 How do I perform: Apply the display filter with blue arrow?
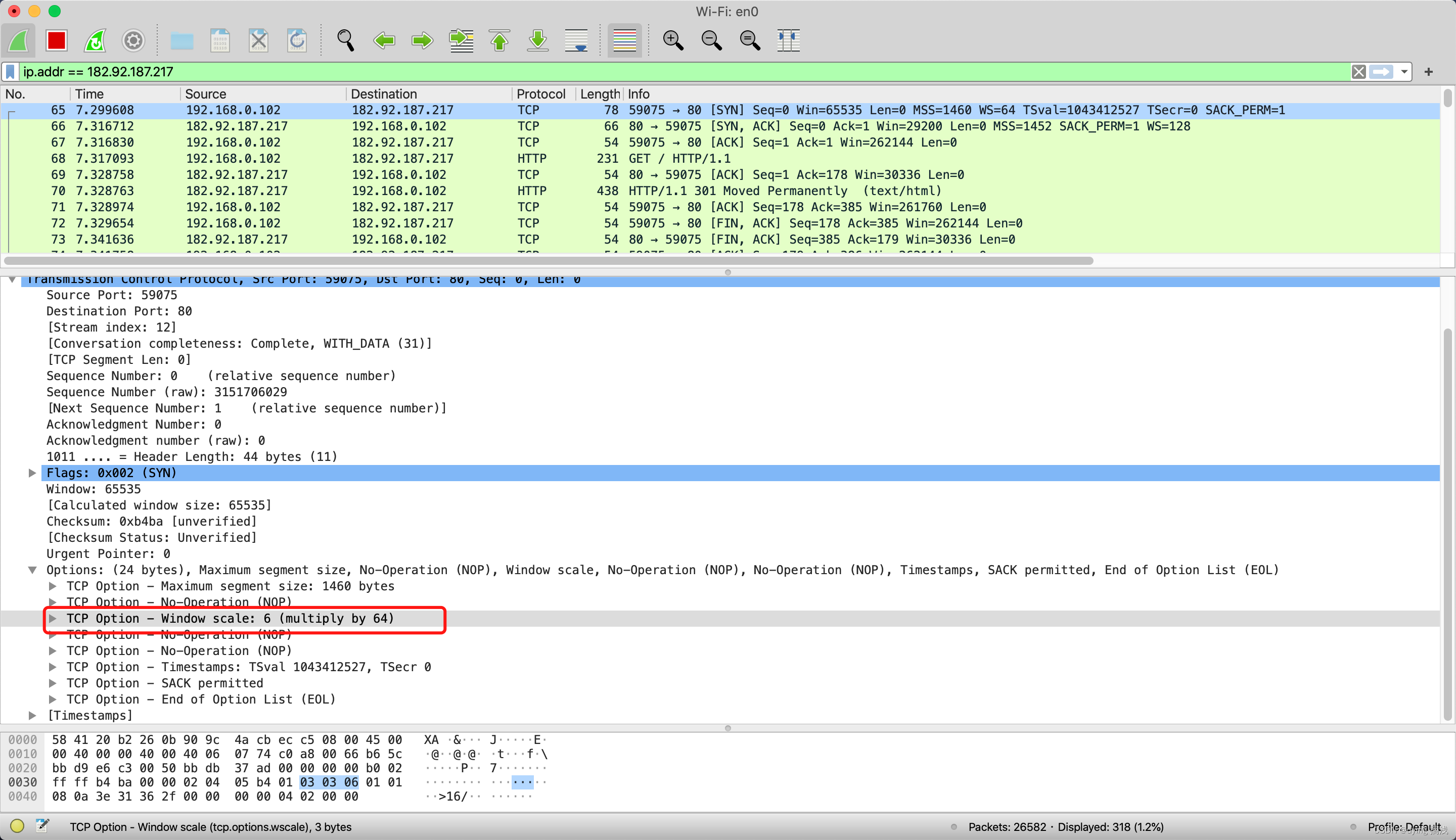click(x=1383, y=72)
